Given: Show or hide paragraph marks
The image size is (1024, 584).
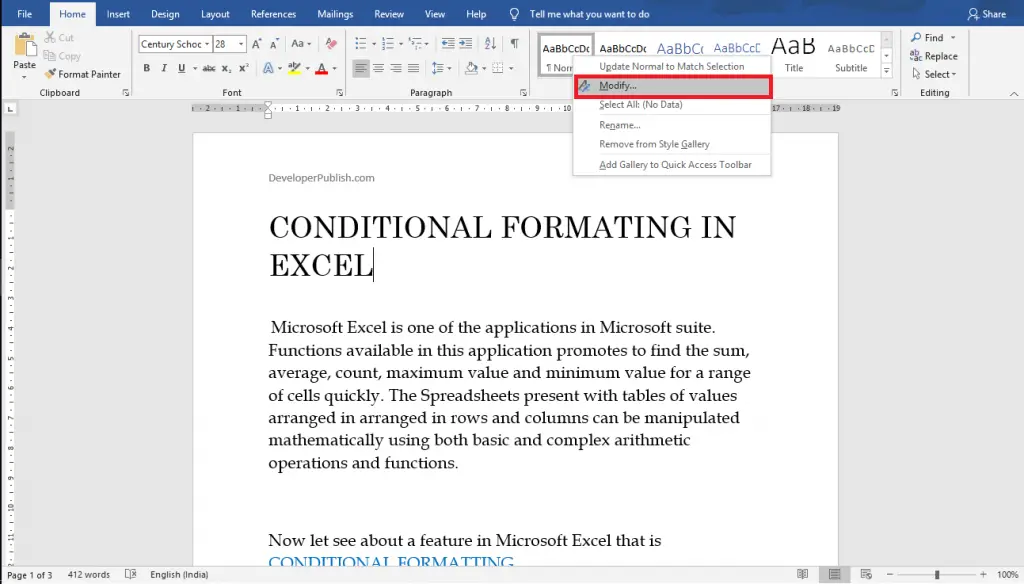Looking at the screenshot, I should point(515,44).
